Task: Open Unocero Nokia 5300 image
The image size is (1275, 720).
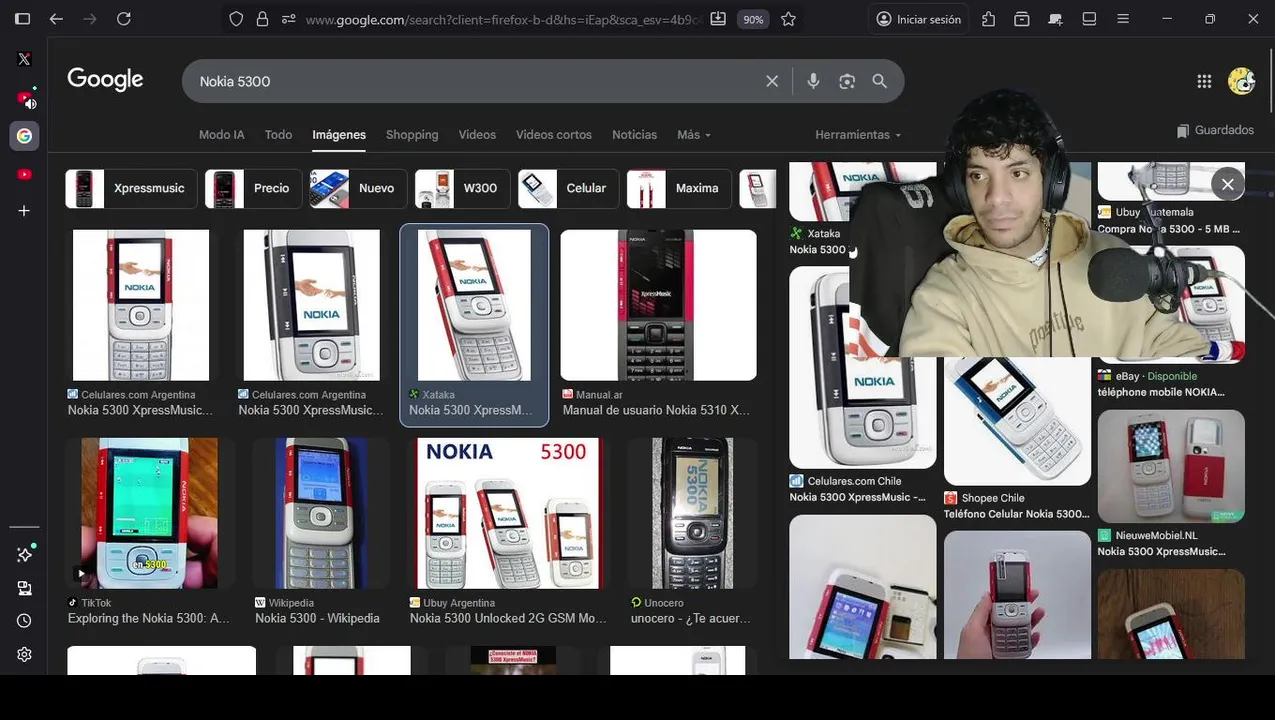Action: [x=692, y=513]
